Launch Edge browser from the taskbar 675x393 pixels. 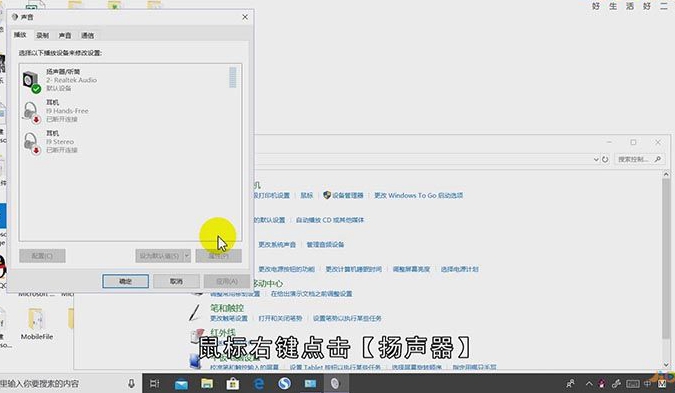(x=259, y=384)
